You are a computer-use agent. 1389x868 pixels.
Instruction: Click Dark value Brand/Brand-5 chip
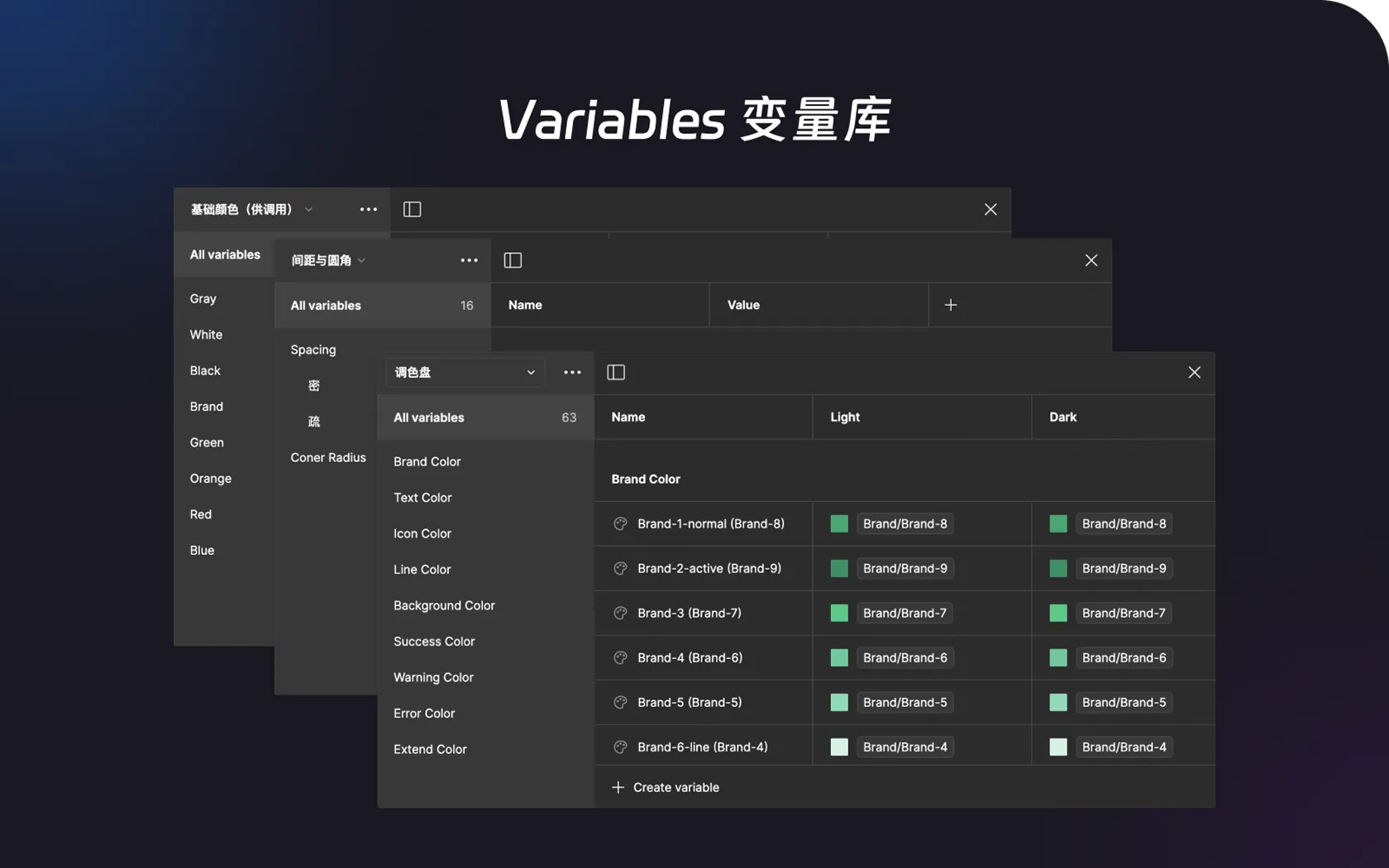click(x=1124, y=702)
